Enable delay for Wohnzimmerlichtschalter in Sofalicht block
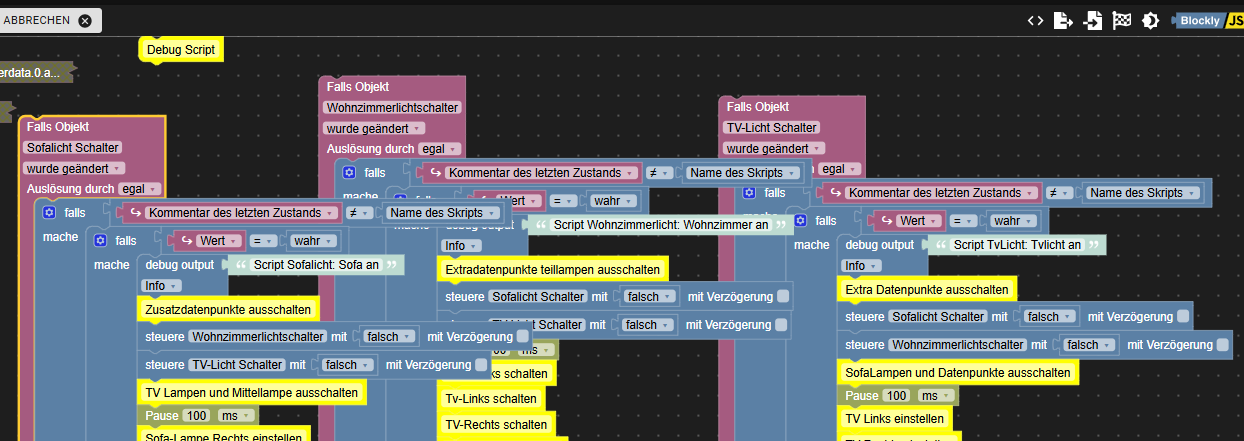Viewport: 1244px width, 441px height. 522,337
